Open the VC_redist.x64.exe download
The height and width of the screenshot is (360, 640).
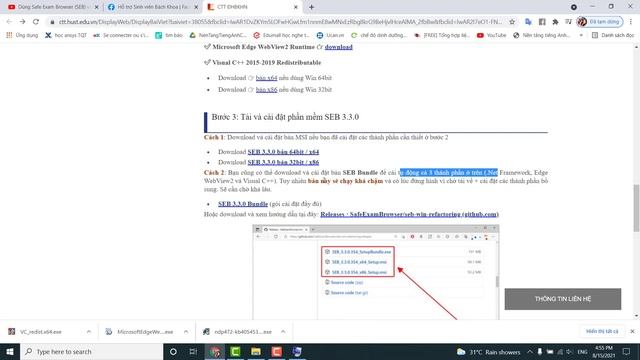pyautogui.click(x=41, y=332)
